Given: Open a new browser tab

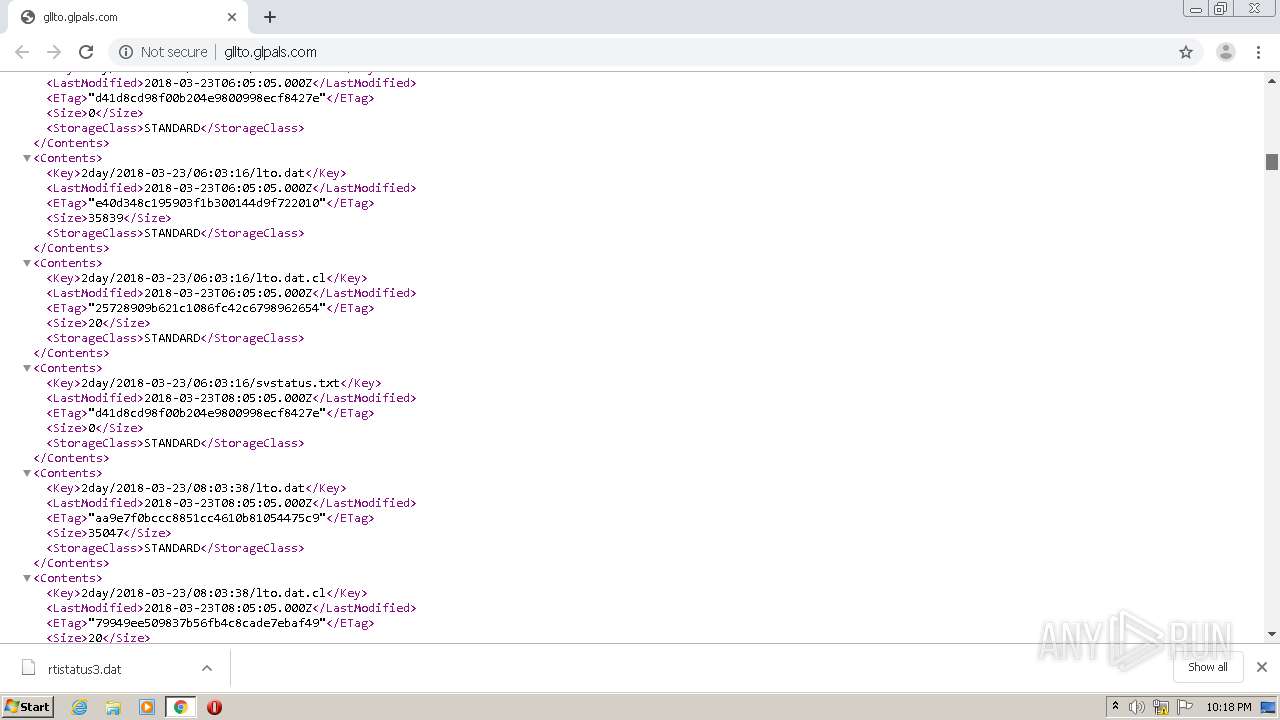Looking at the screenshot, I should pyautogui.click(x=270, y=17).
